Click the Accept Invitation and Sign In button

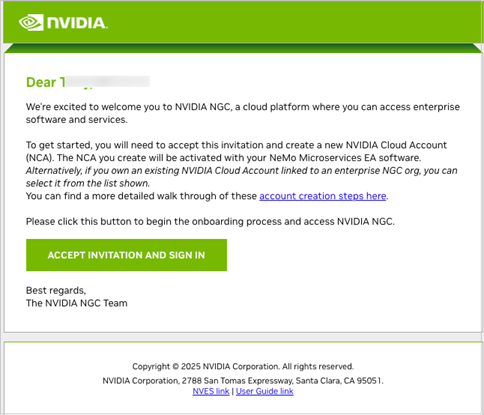tap(126, 255)
